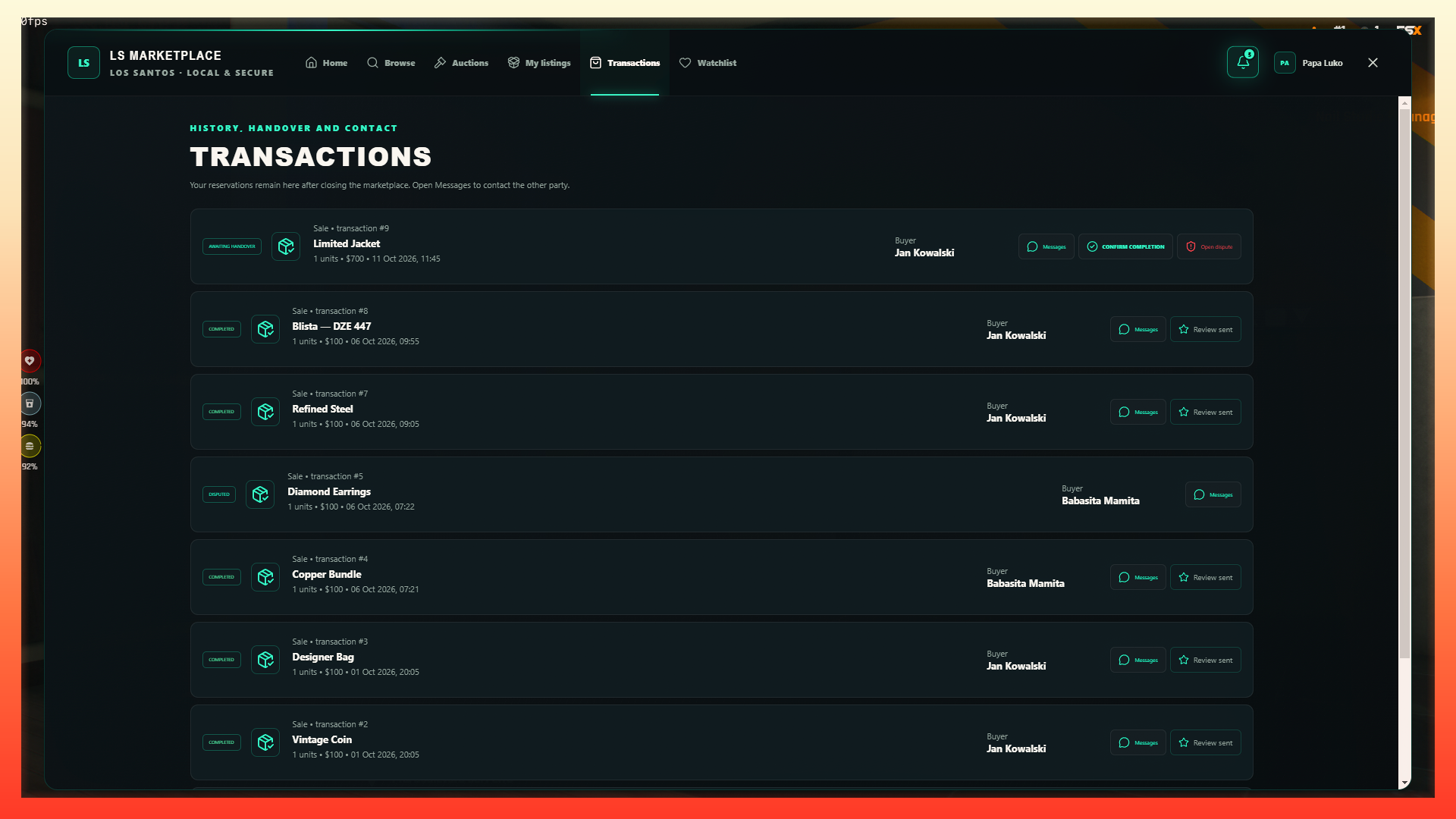Click the scrollbar down arrow
The image size is (1456, 819).
click(1404, 783)
